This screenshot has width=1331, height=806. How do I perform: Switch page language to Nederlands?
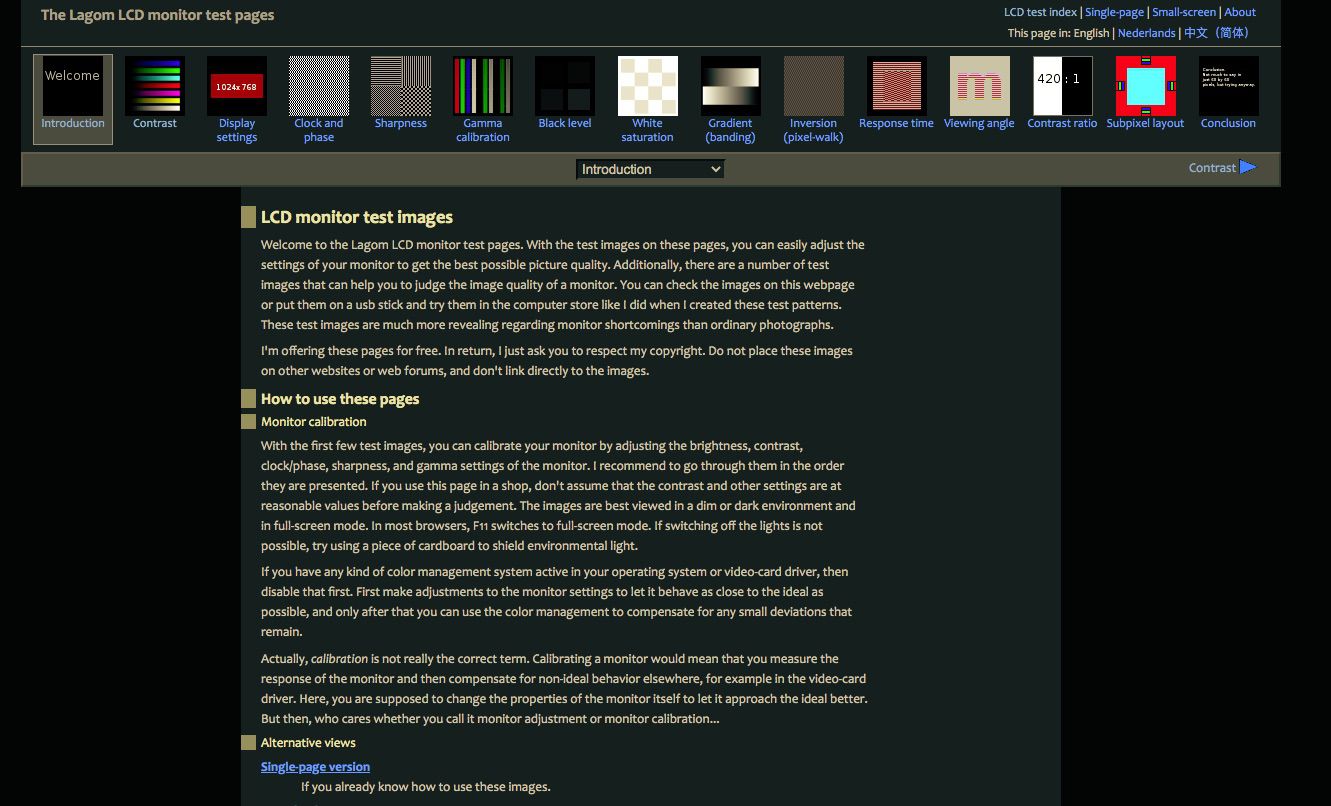(1146, 33)
